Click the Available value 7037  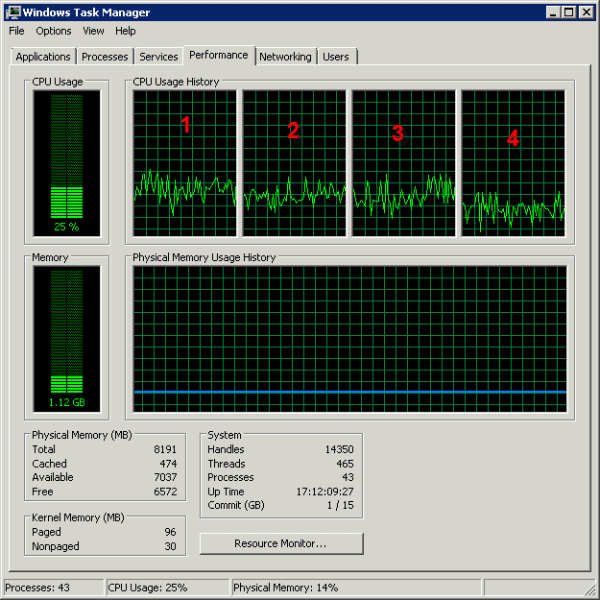[165, 477]
